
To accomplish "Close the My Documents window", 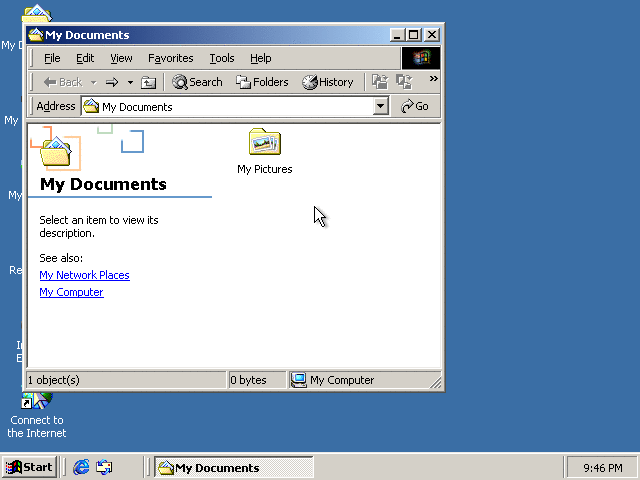I will point(432,35).
